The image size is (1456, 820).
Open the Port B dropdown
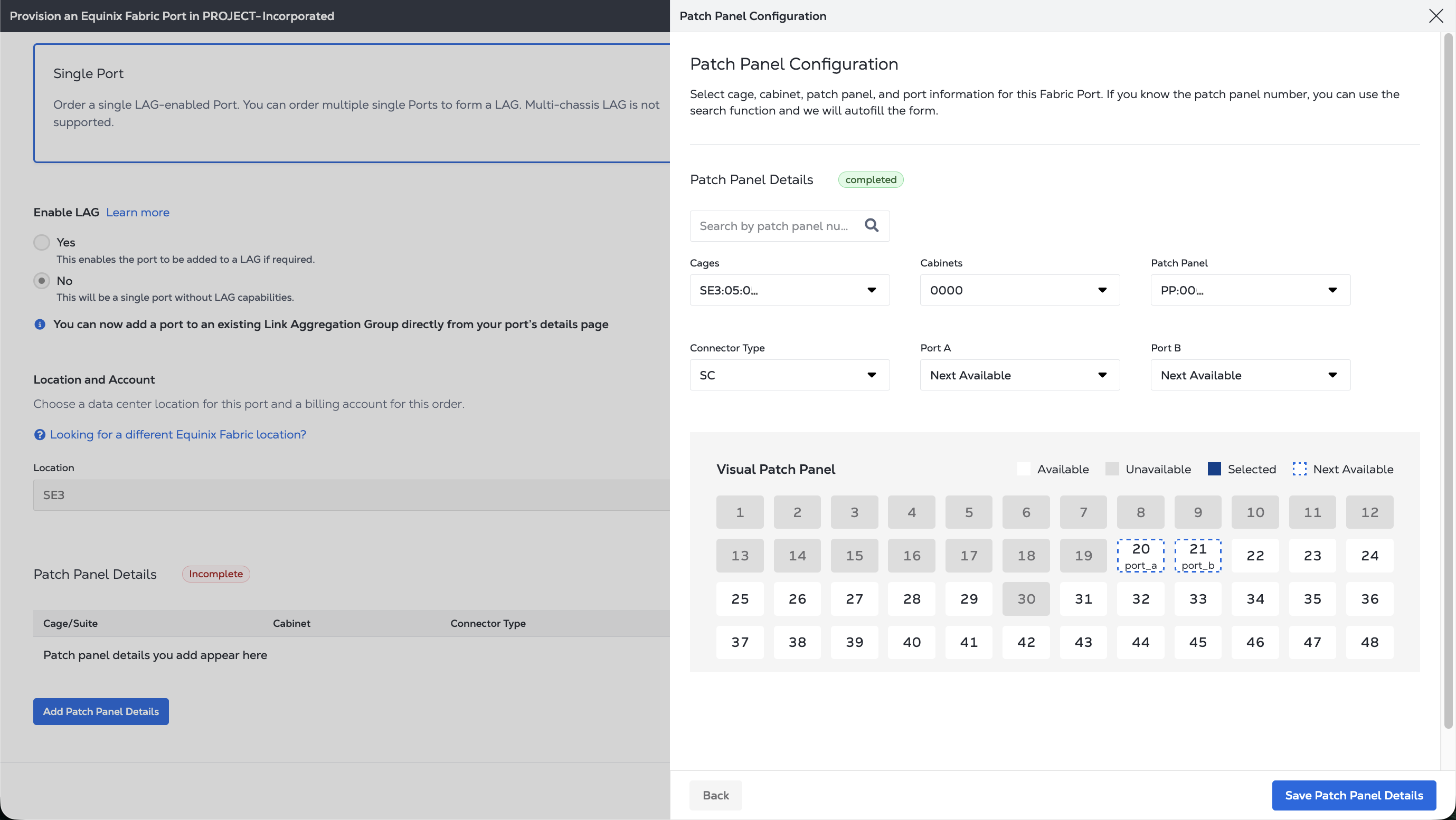1250,375
